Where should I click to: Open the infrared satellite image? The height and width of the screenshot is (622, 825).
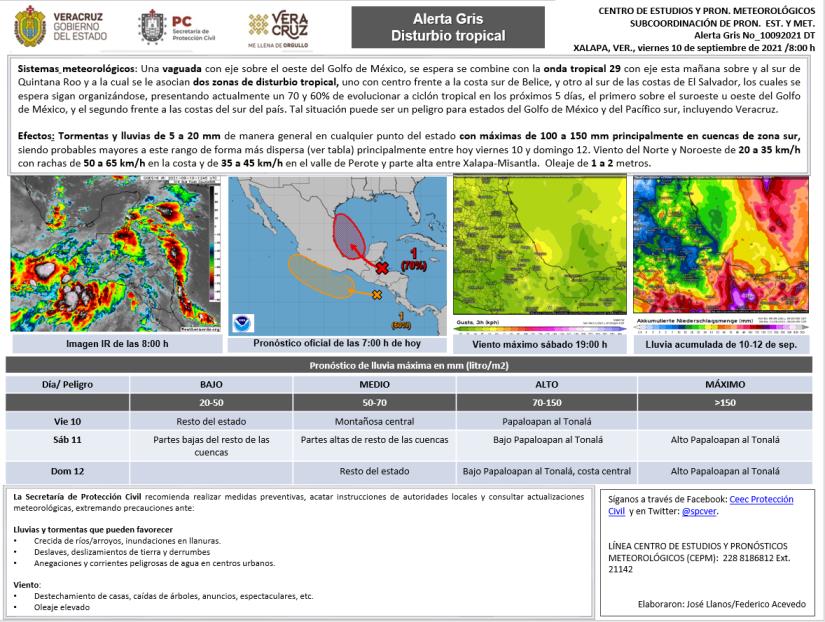115,255
